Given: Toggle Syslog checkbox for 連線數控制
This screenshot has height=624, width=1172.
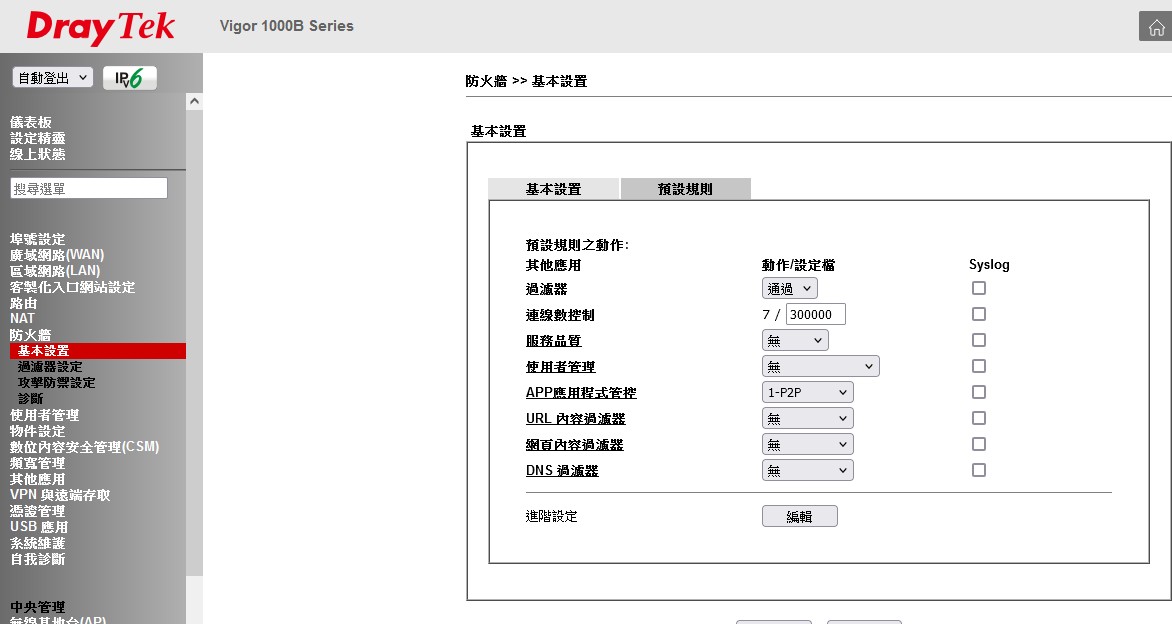Looking at the screenshot, I should click(978, 314).
